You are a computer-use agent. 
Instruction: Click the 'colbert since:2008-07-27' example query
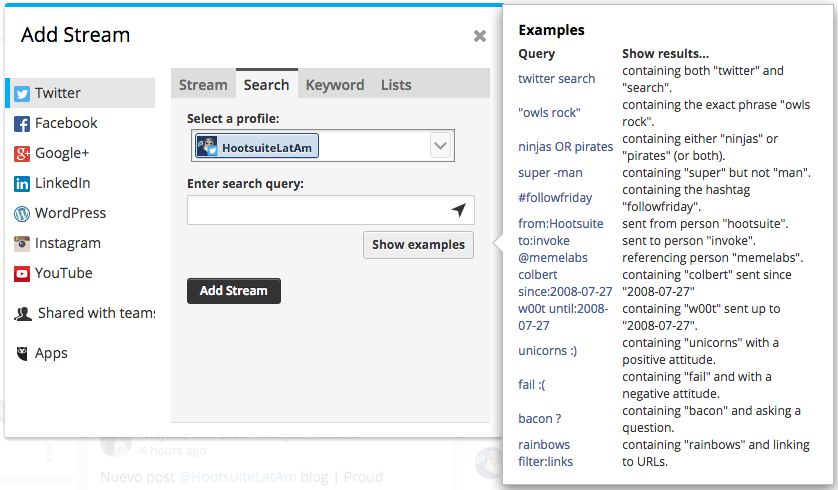pos(565,283)
